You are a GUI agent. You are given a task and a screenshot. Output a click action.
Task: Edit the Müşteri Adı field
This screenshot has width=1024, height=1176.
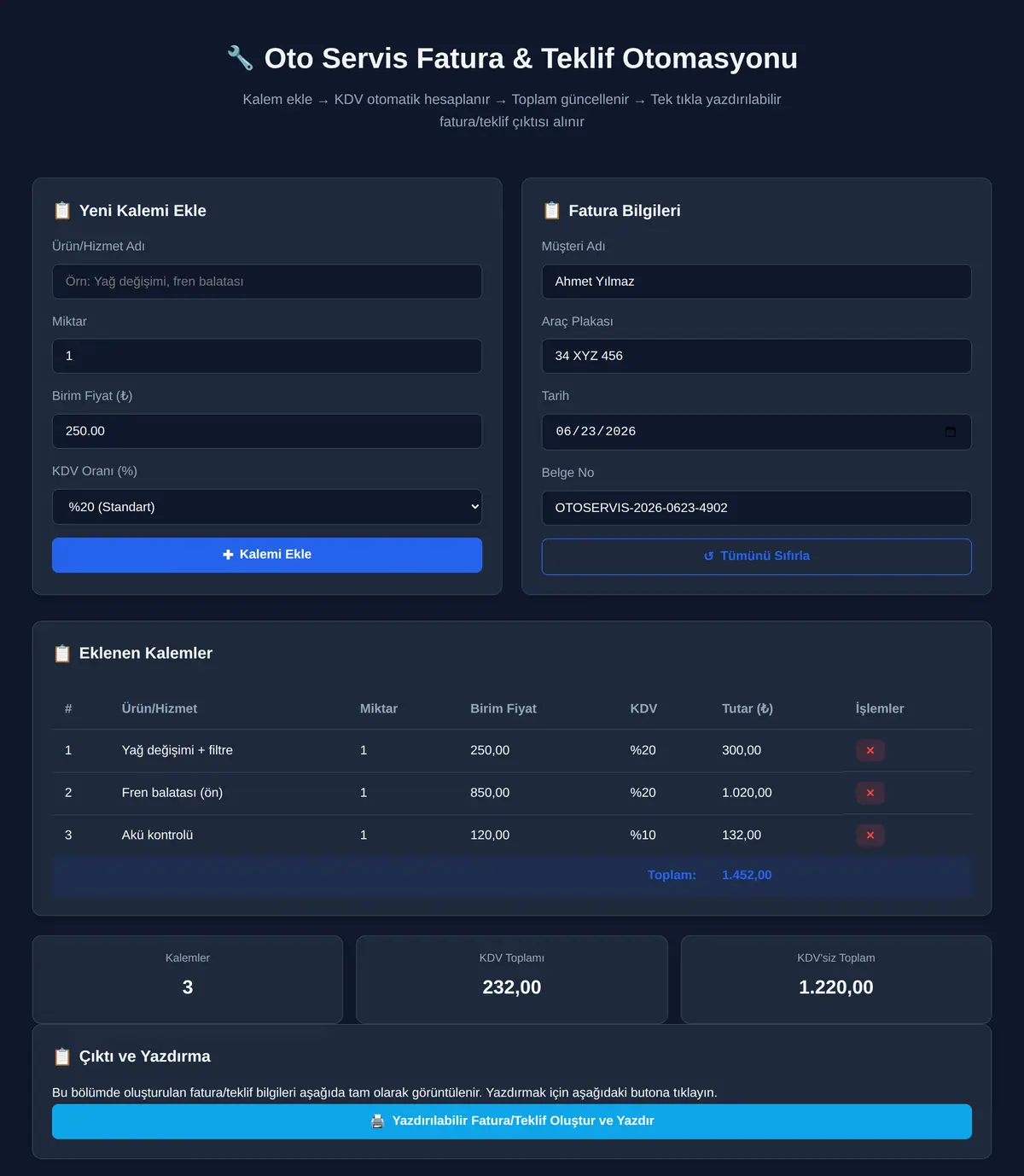pyautogui.click(x=756, y=282)
